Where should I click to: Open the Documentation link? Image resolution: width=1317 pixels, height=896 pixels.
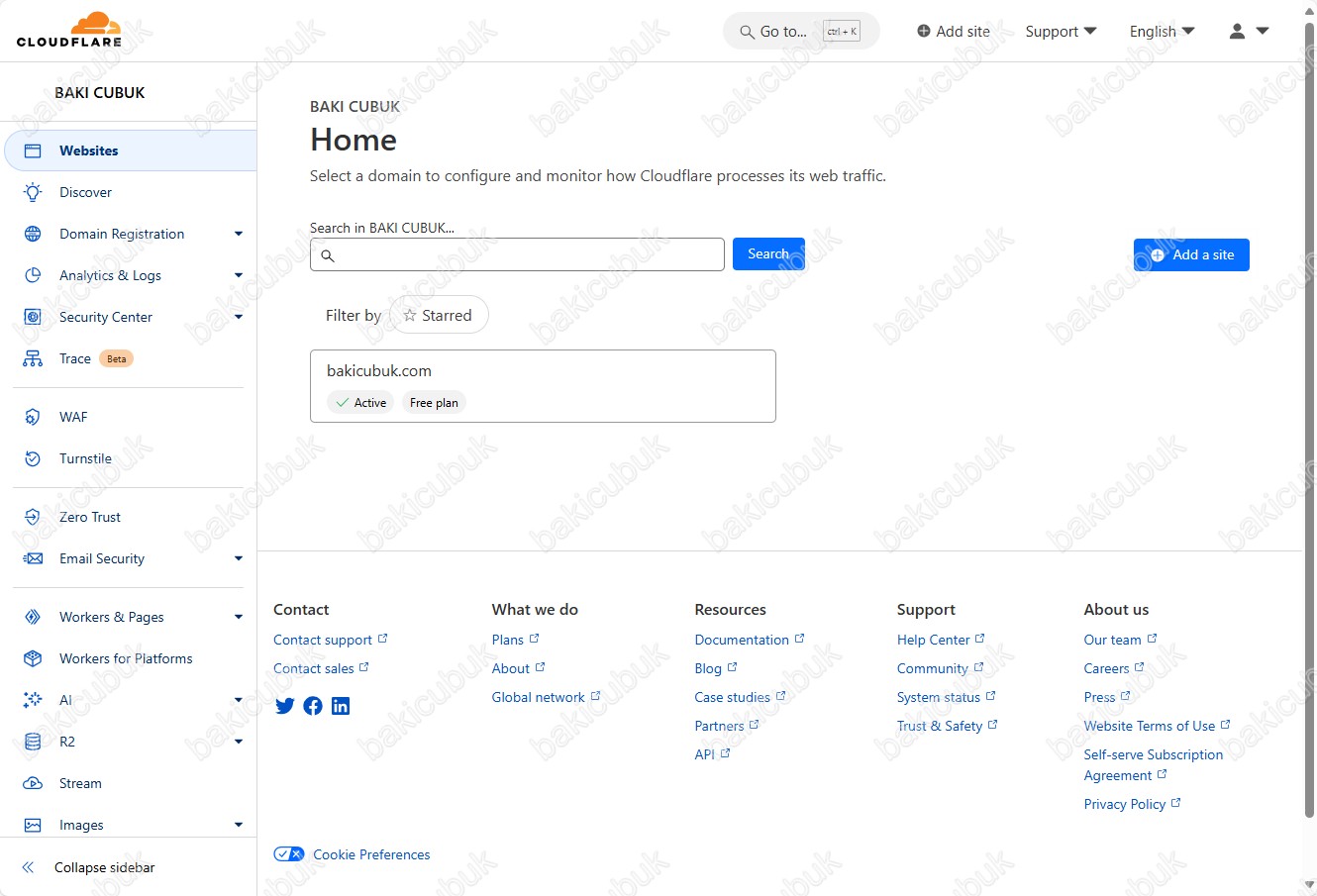point(750,640)
